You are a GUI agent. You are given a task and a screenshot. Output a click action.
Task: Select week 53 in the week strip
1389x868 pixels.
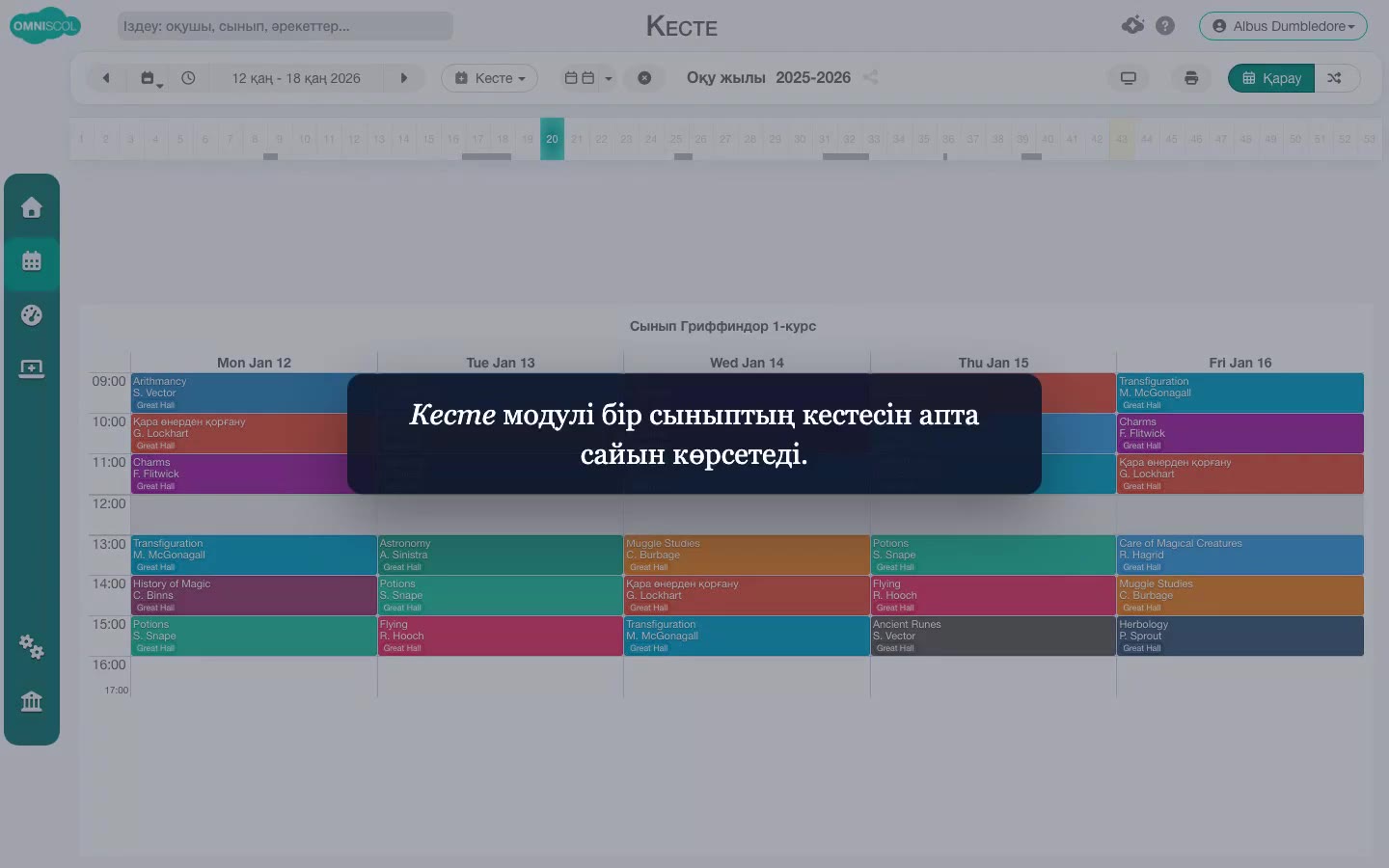pyautogui.click(x=1369, y=139)
